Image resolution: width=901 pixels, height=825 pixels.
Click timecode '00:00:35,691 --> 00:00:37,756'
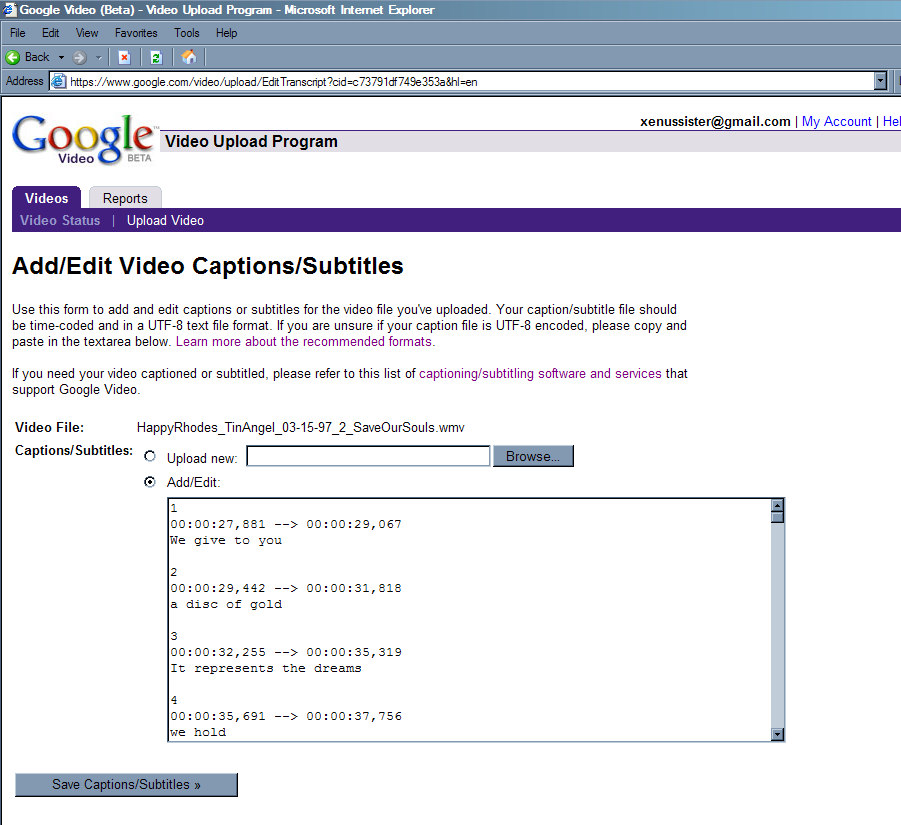pyautogui.click(x=286, y=716)
